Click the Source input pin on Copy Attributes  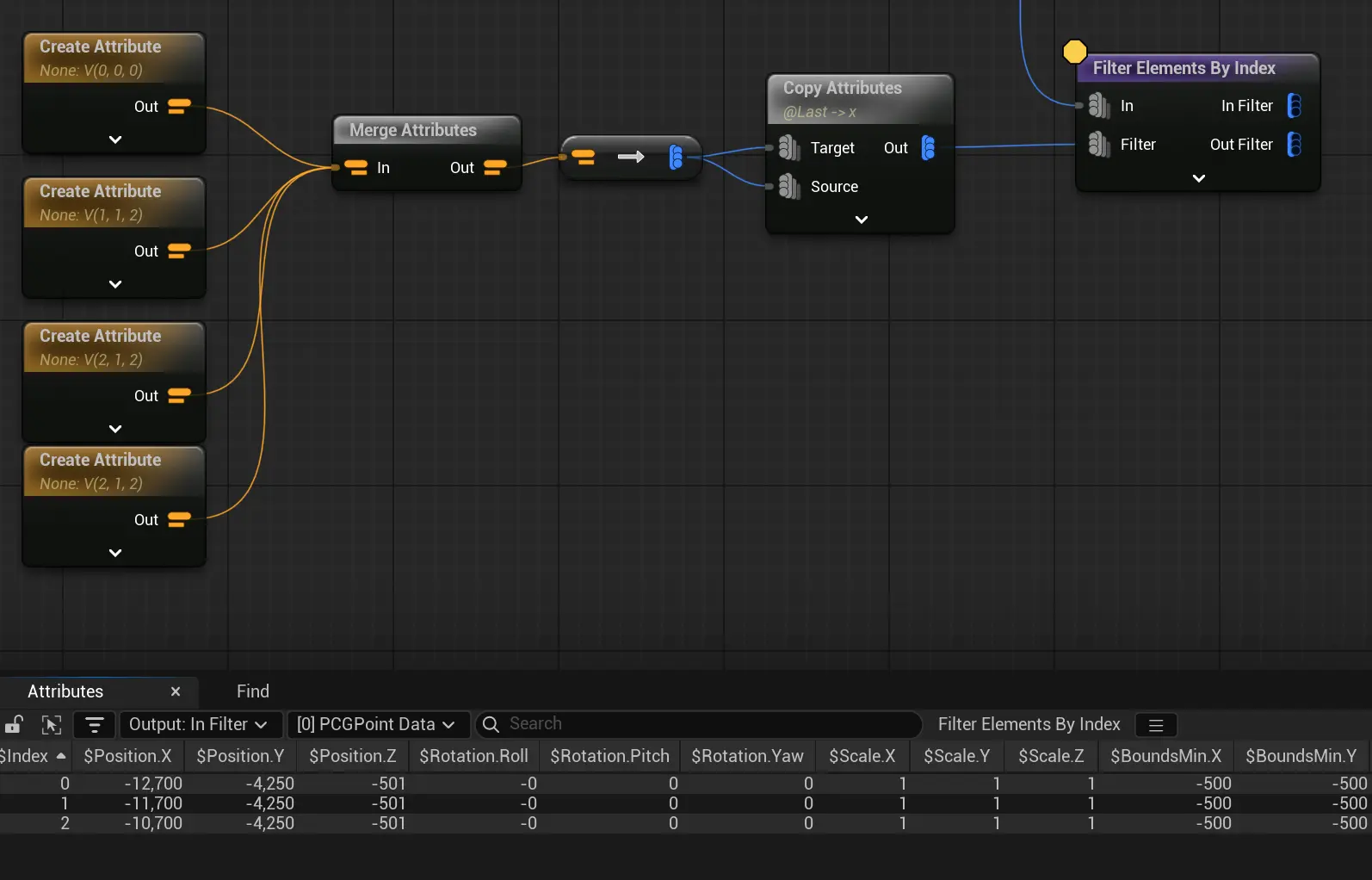[x=788, y=186]
